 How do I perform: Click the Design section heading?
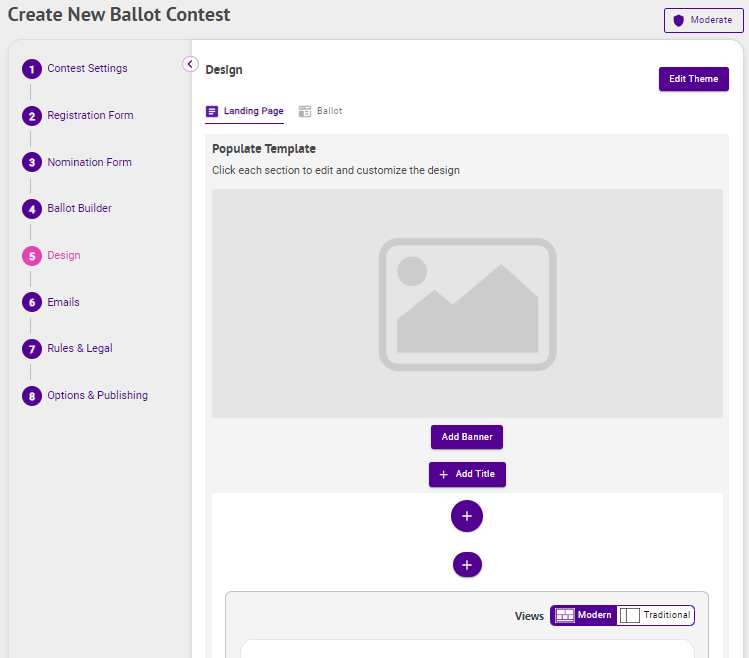(x=224, y=70)
